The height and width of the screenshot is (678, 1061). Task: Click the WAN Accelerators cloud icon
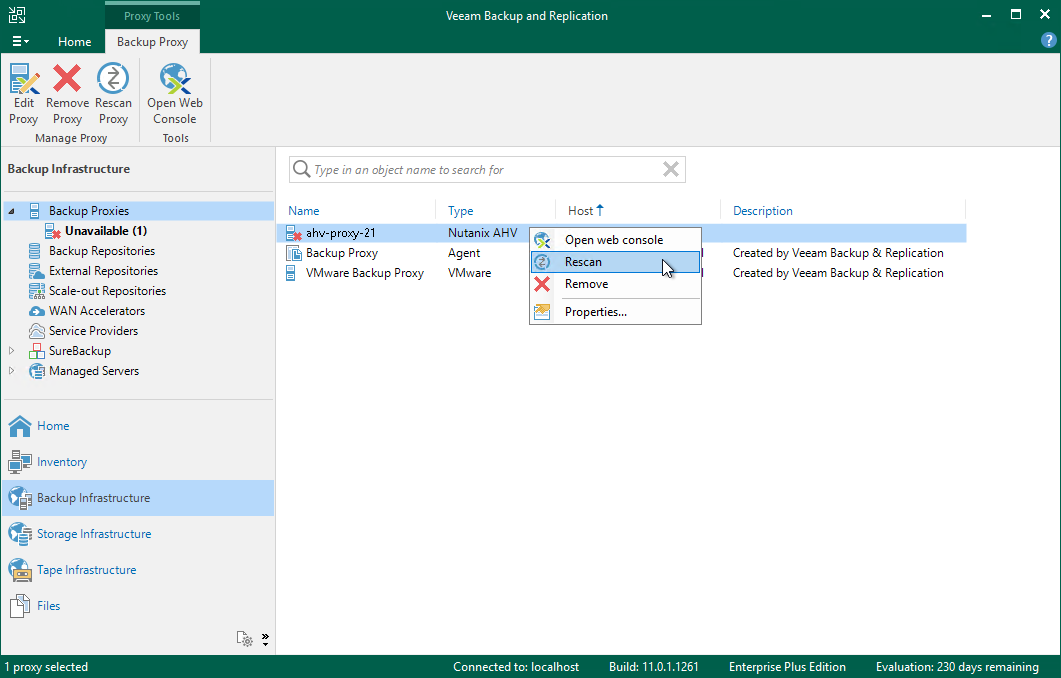[37, 311]
